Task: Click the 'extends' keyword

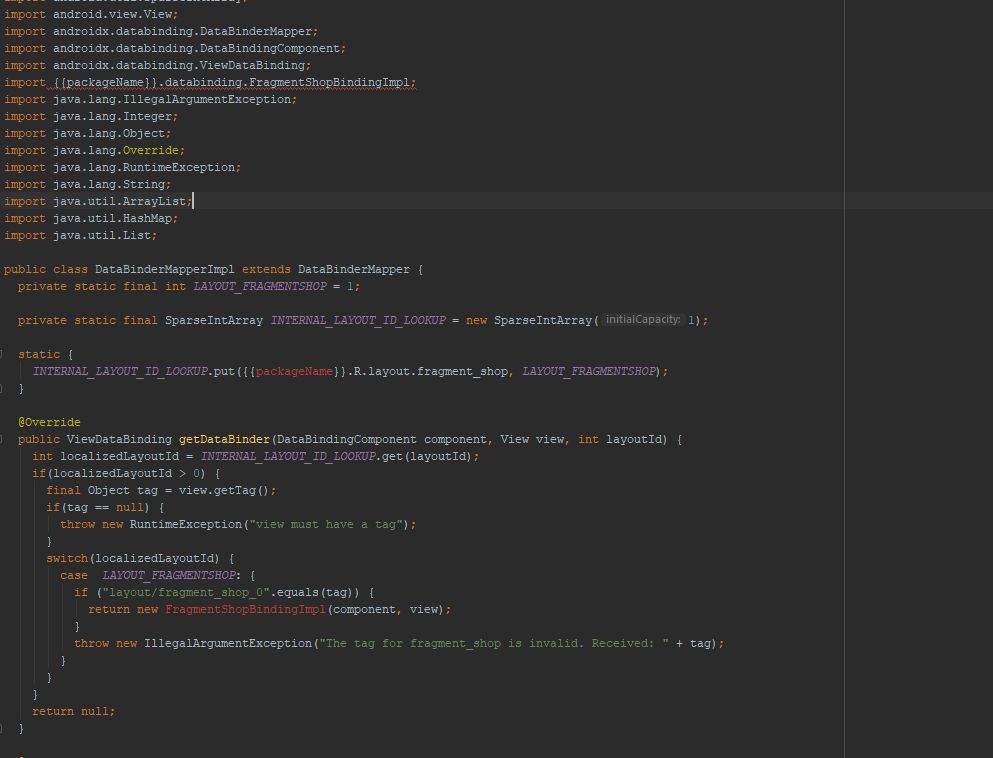Action: pos(266,270)
